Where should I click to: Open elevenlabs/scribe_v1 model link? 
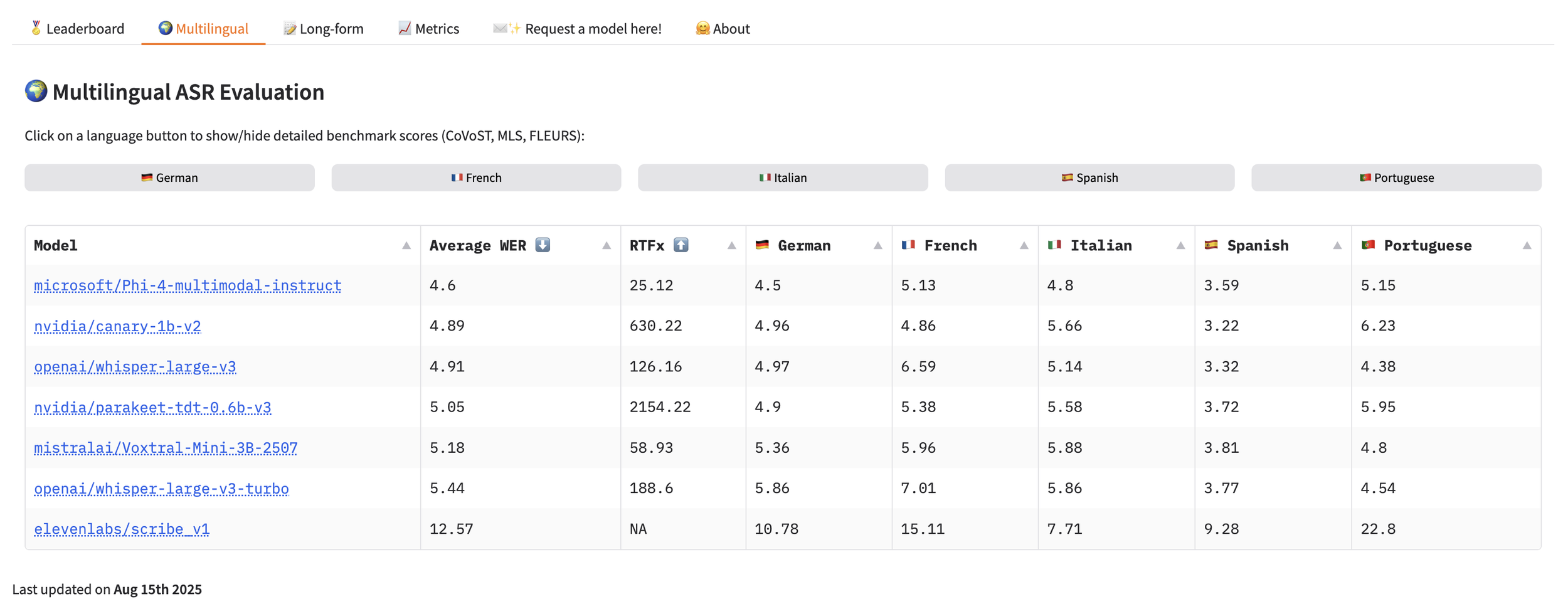[122, 529]
